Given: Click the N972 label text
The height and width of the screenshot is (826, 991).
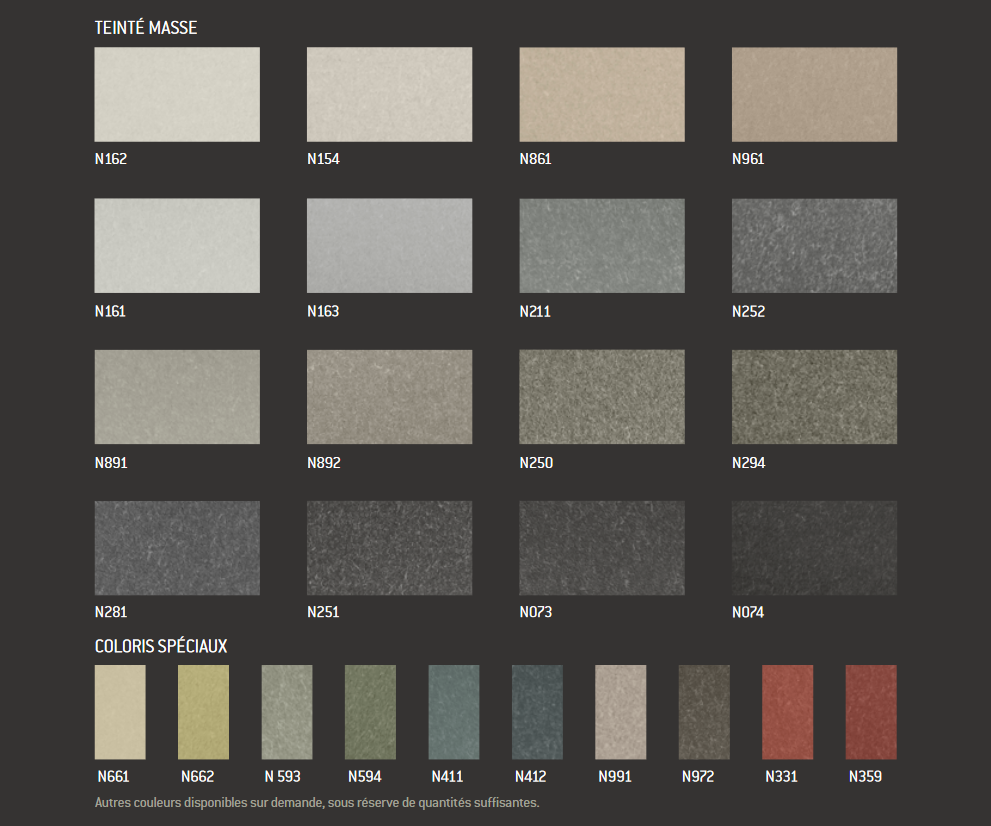Looking at the screenshot, I should (698, 776).
